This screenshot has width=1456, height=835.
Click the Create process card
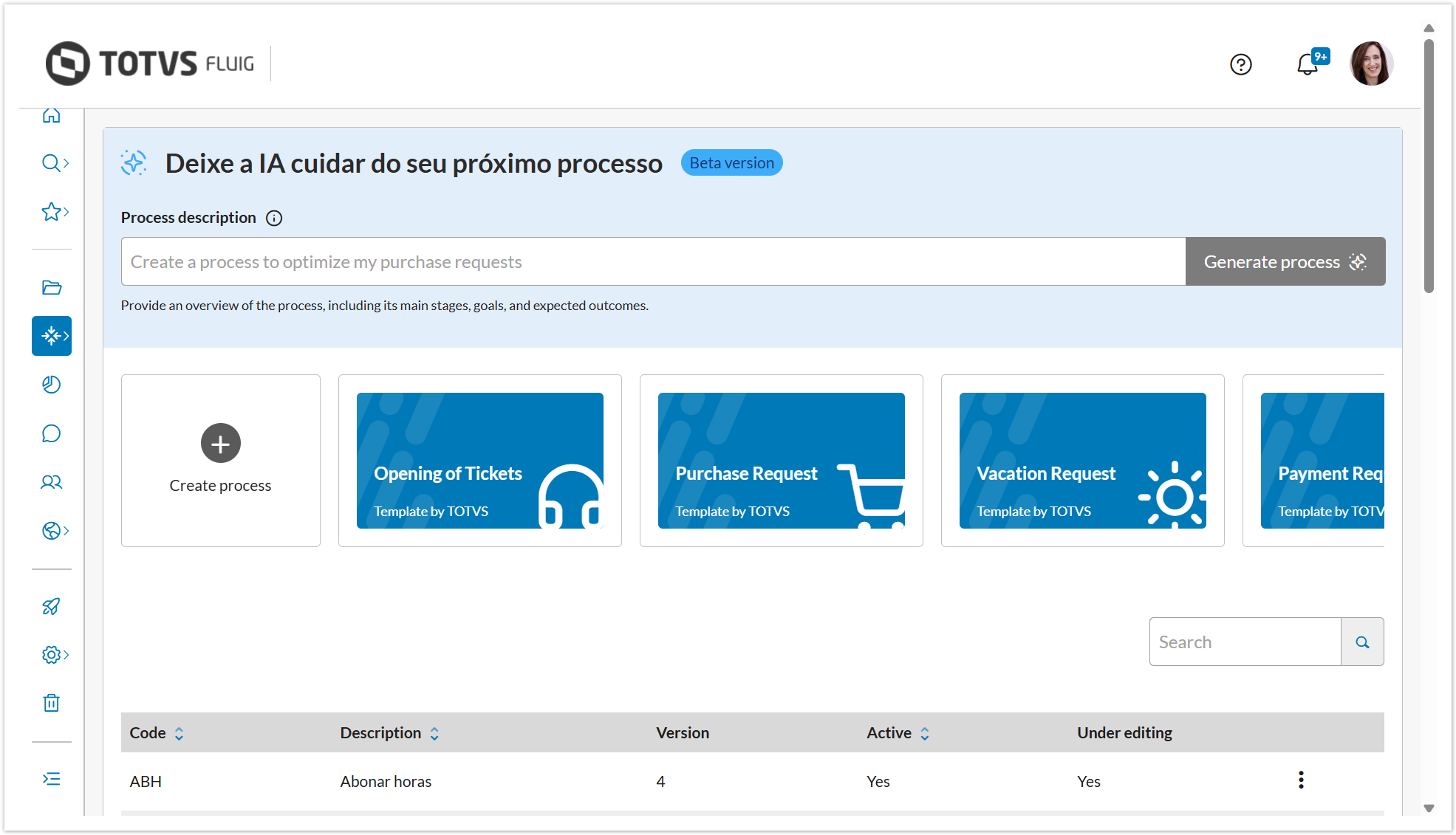coord(220,460)
